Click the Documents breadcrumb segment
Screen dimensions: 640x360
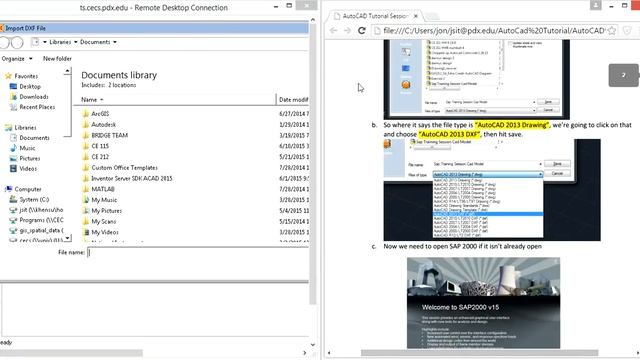(x=95, y=42)
